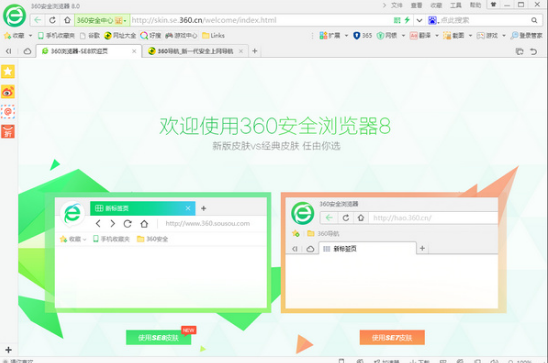Open 登录管家 login manager
Image resolution: width=548 pixels, height=363 pixels.
click(526, 35)
